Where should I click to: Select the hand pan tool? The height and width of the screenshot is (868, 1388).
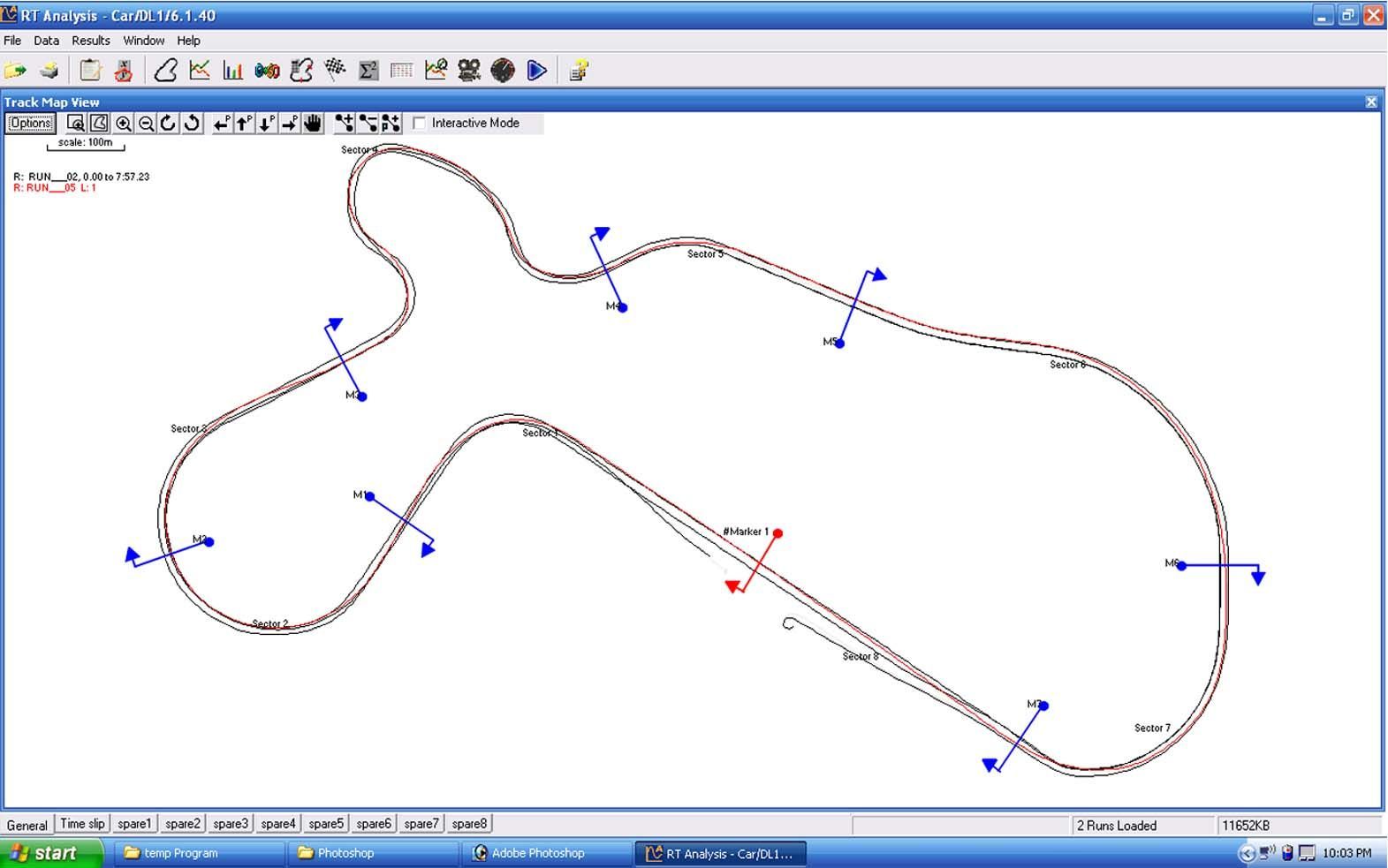(x=313, y=124)
